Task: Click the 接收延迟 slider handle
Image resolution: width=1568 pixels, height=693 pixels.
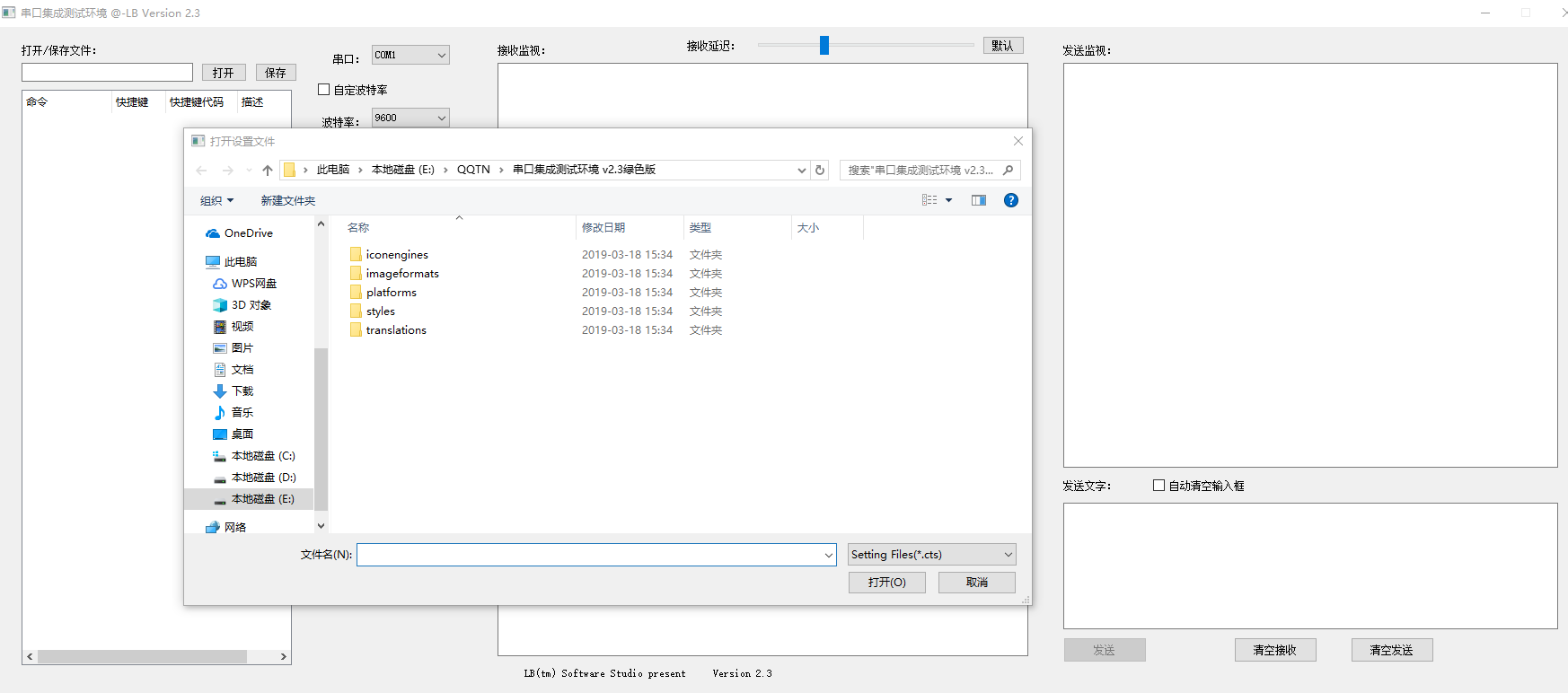Action: pos(824,45)
